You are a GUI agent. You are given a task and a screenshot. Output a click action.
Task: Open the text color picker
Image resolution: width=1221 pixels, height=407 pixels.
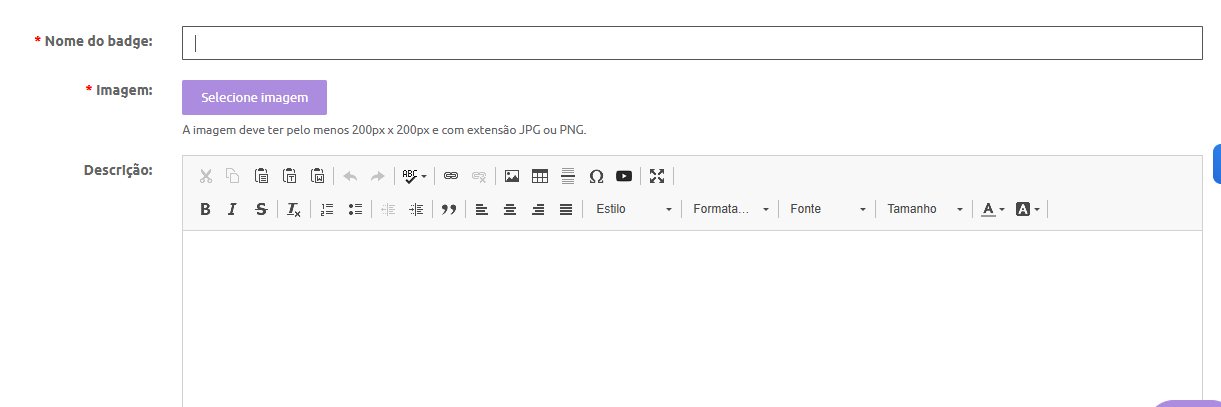point(993,209)
